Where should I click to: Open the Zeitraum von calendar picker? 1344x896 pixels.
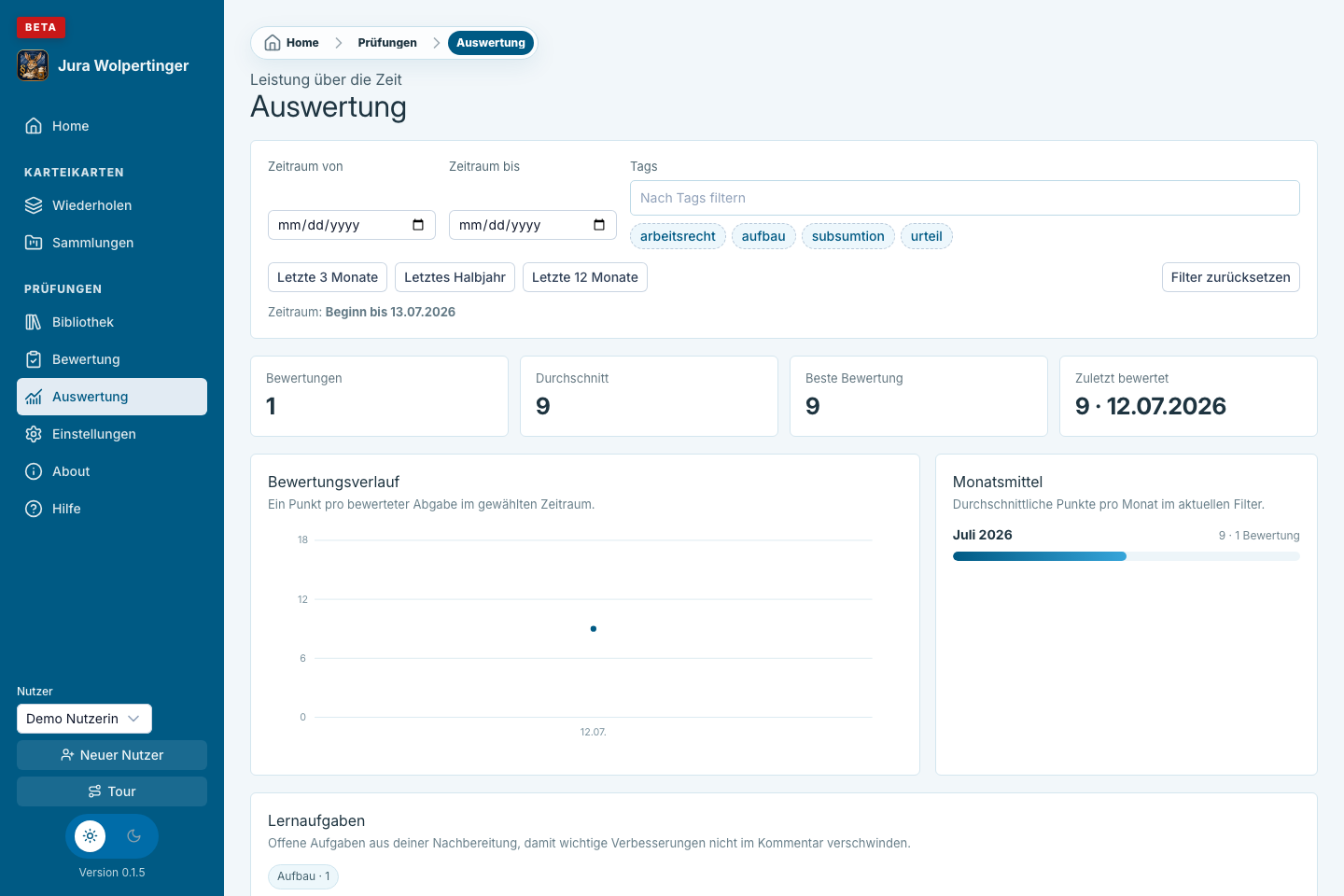418,225
